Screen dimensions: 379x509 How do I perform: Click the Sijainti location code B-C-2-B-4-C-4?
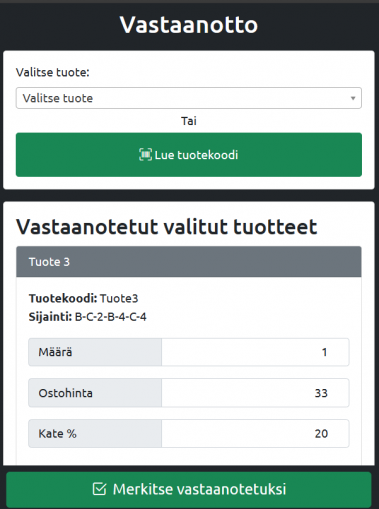(111, 317)
